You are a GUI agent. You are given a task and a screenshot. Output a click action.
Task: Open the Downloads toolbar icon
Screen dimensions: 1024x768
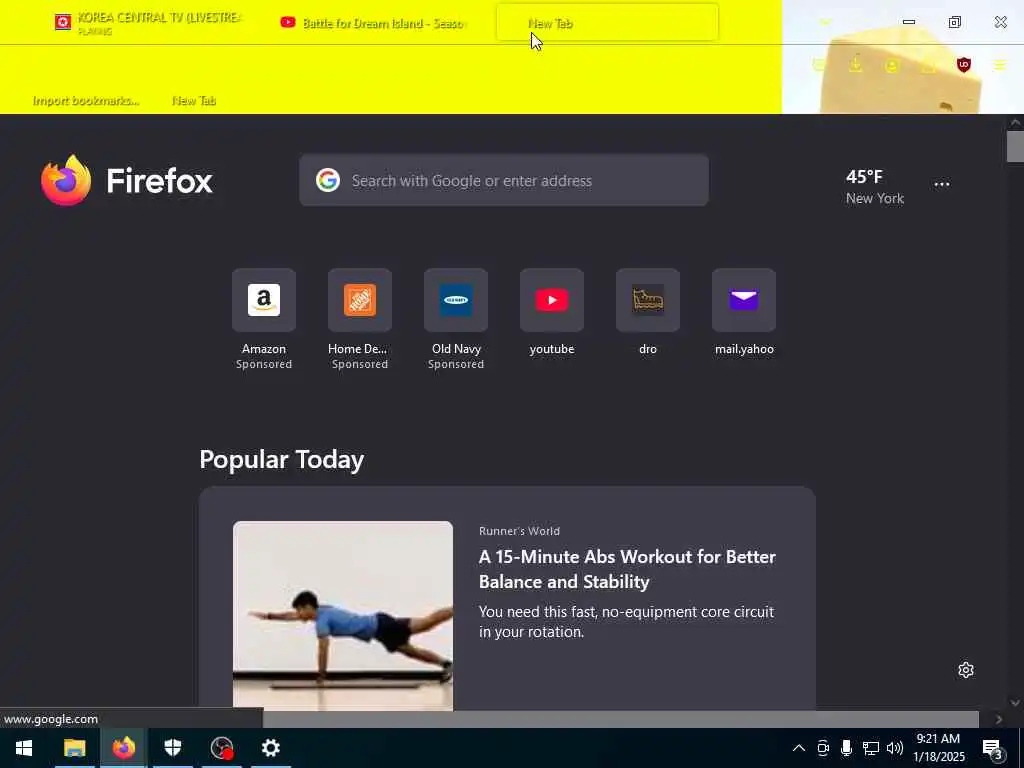pyautogui.click(x=856, y=65)
